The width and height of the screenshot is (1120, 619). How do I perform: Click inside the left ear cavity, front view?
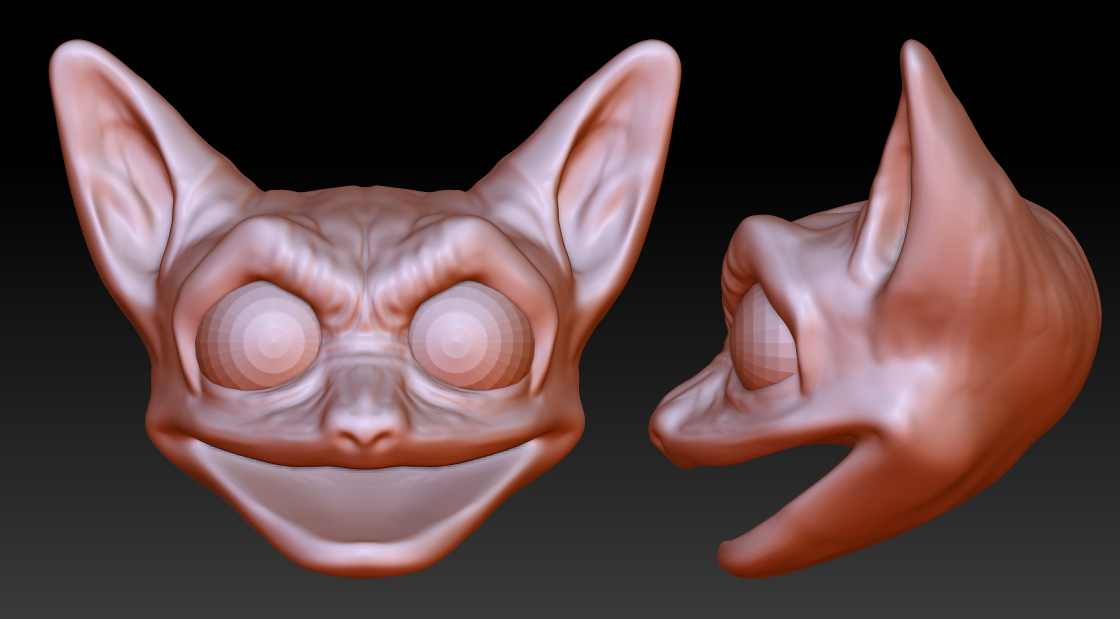pos(125,180)
